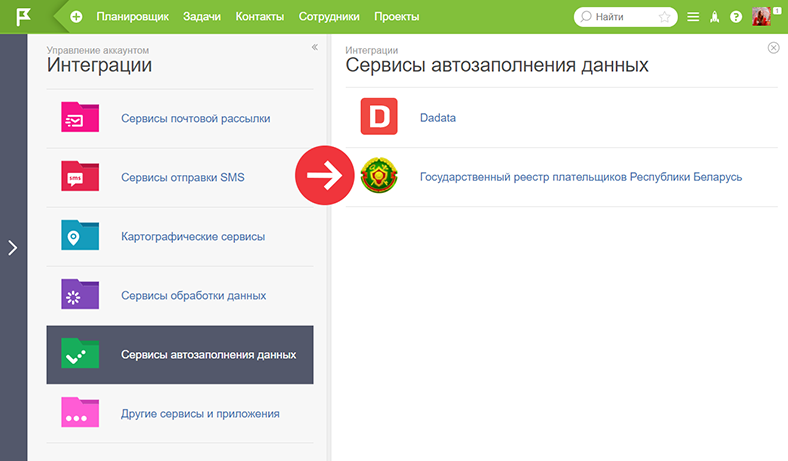788x461 pixels.
Task: Open the Планировщик menu
Action: (133, 17)
